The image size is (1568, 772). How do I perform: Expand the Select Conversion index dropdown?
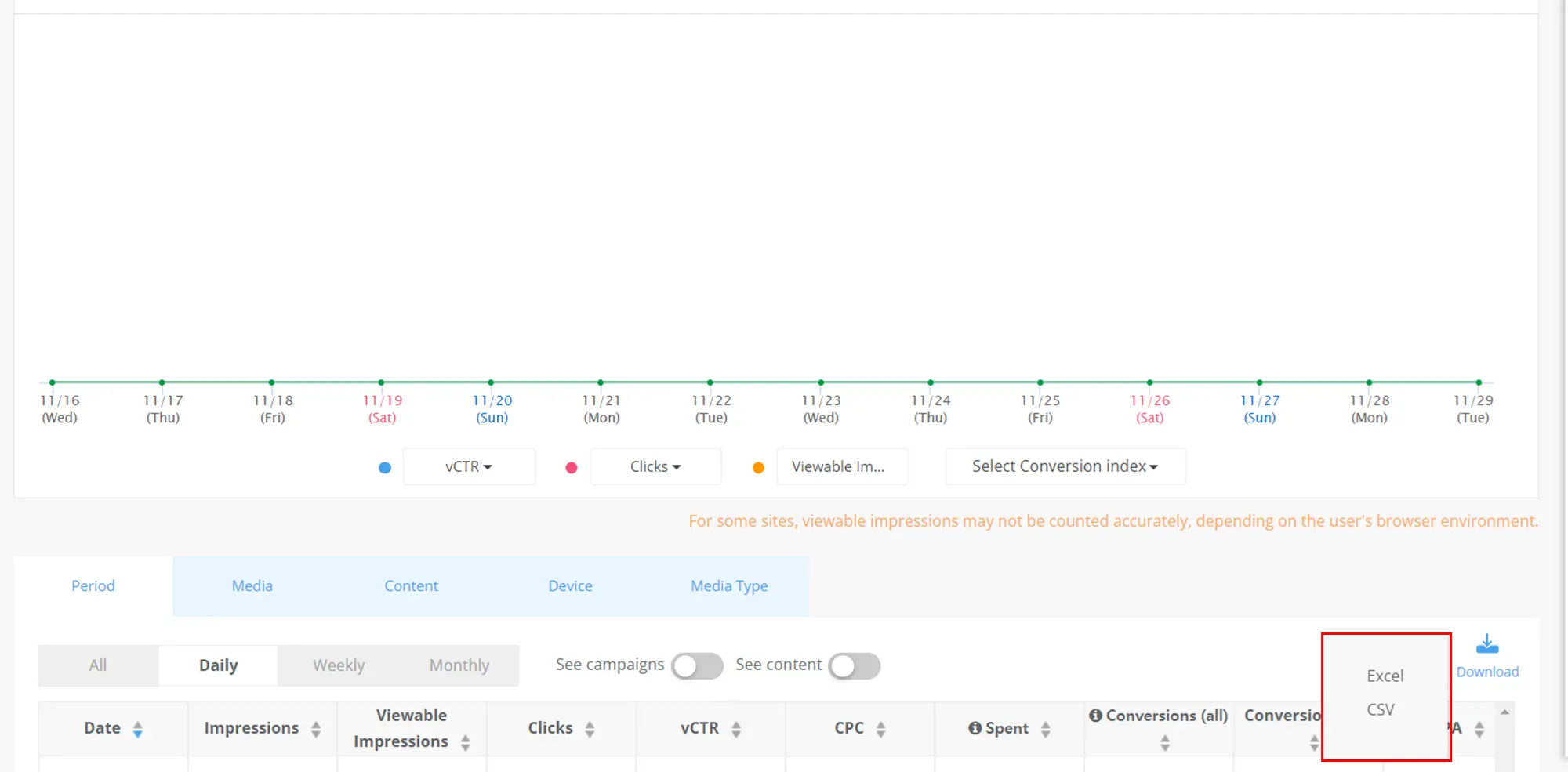coord(1065,466)
